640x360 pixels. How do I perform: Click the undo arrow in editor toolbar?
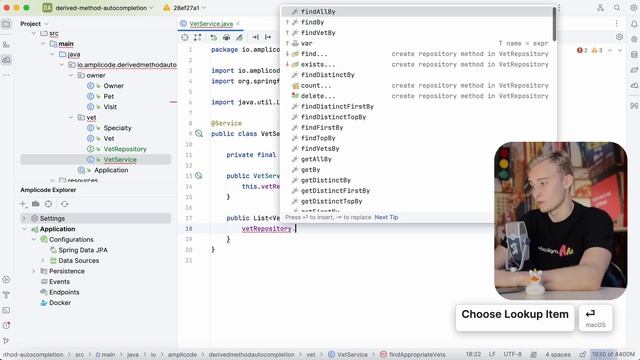coord(213,37)
